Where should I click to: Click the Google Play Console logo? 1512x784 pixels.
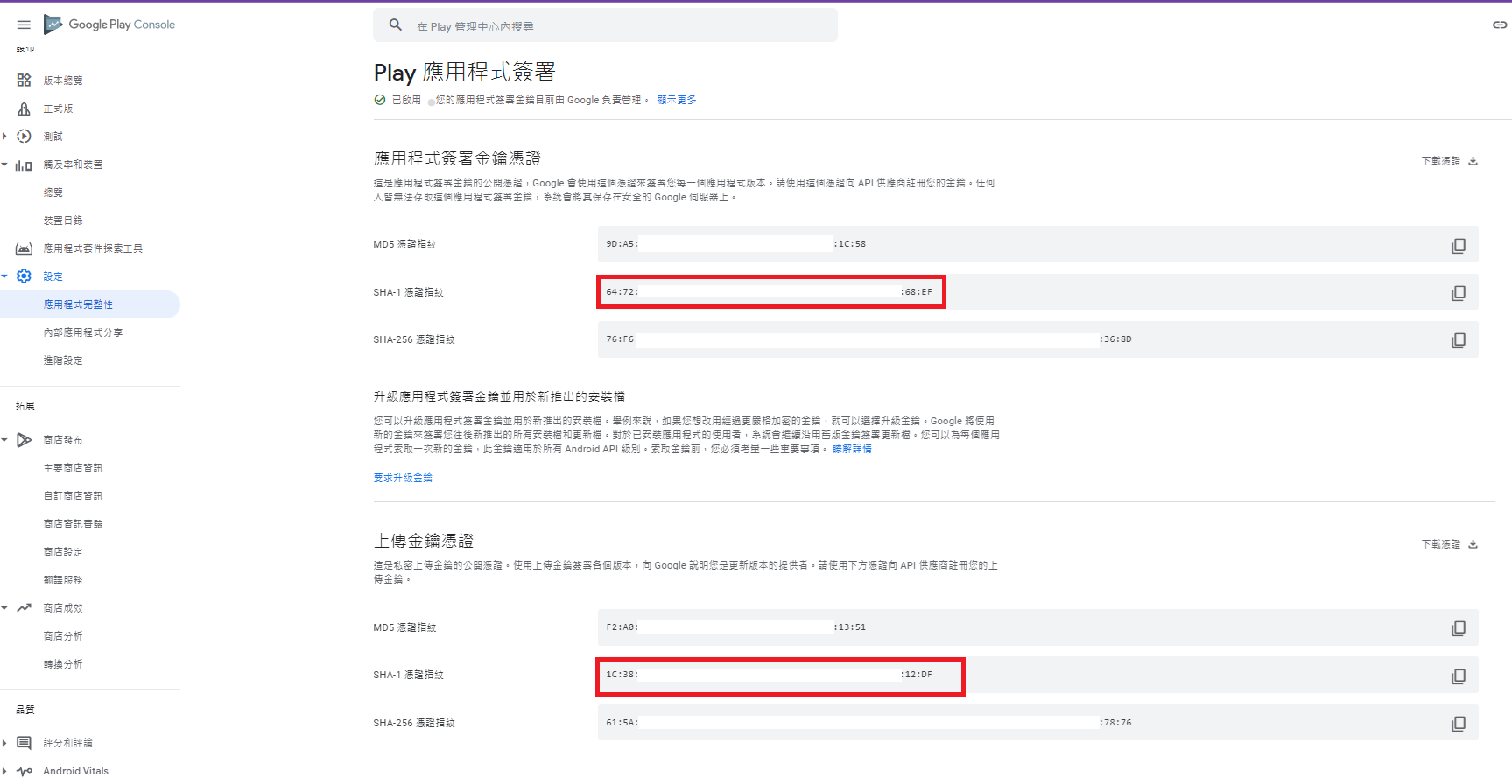pos(109,24)
